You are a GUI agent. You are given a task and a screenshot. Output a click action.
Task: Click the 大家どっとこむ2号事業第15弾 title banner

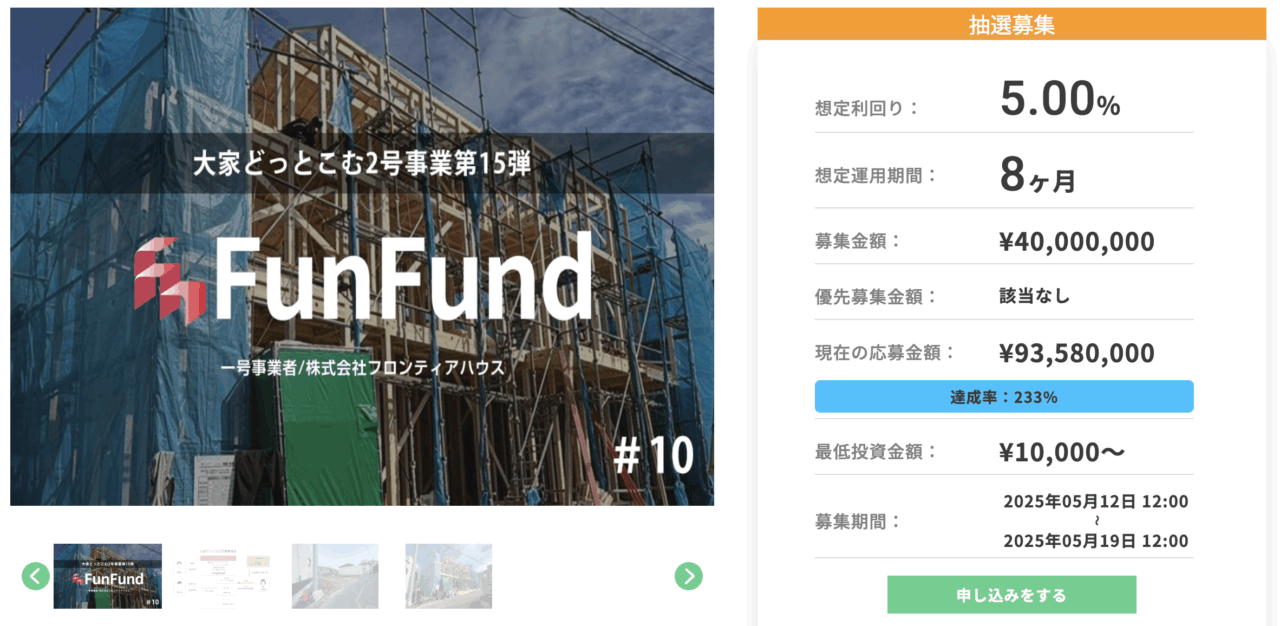(362, 163)
